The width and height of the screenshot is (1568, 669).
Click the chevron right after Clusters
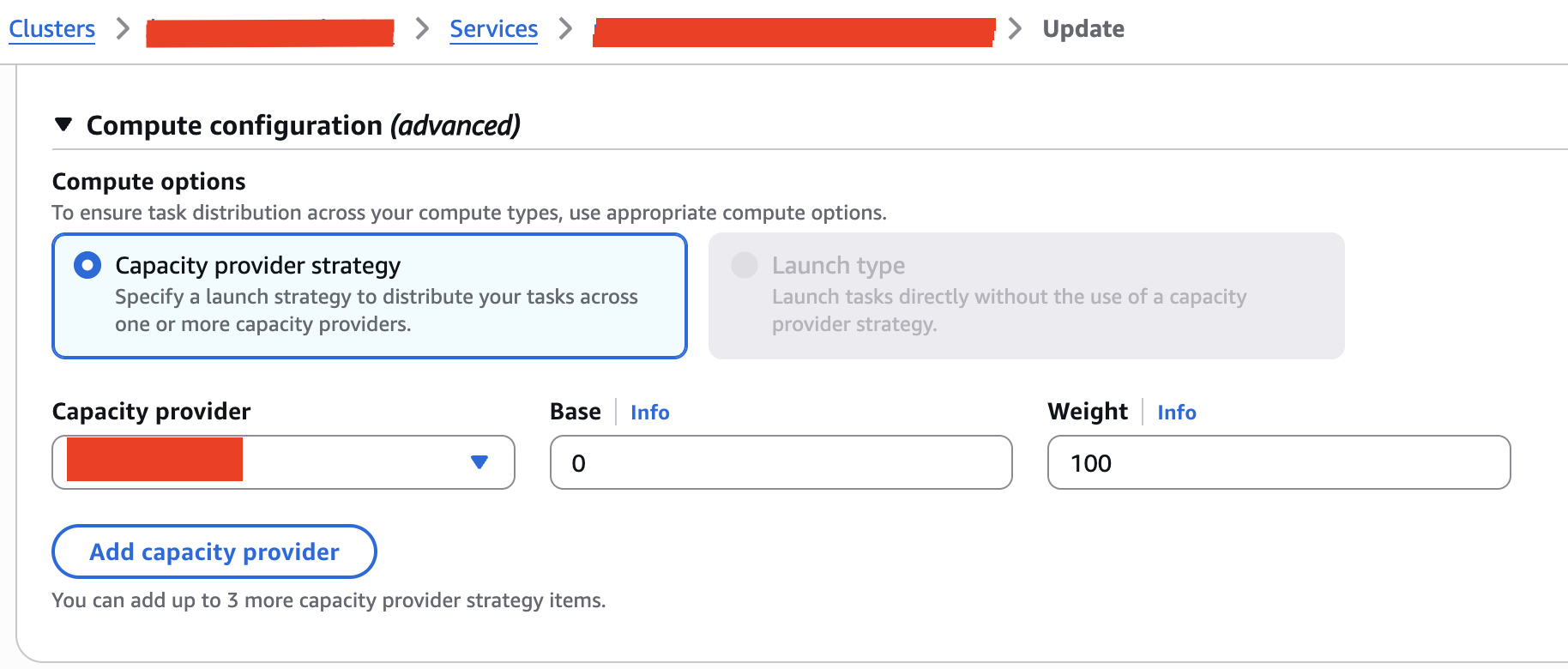[x=123, y=29]
